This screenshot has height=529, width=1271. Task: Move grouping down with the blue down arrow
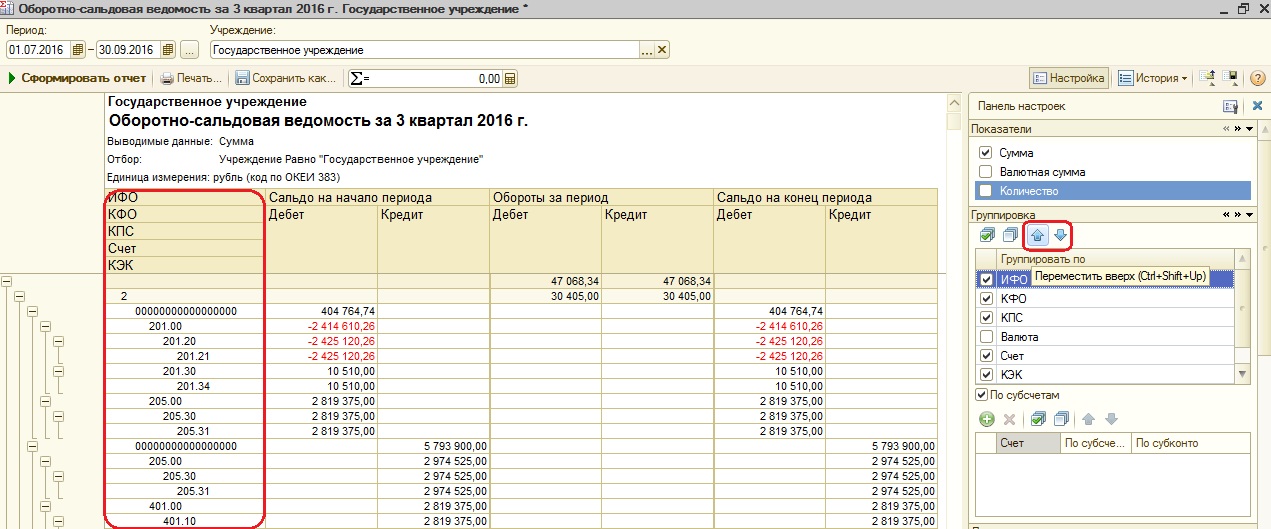(1060, 236)
